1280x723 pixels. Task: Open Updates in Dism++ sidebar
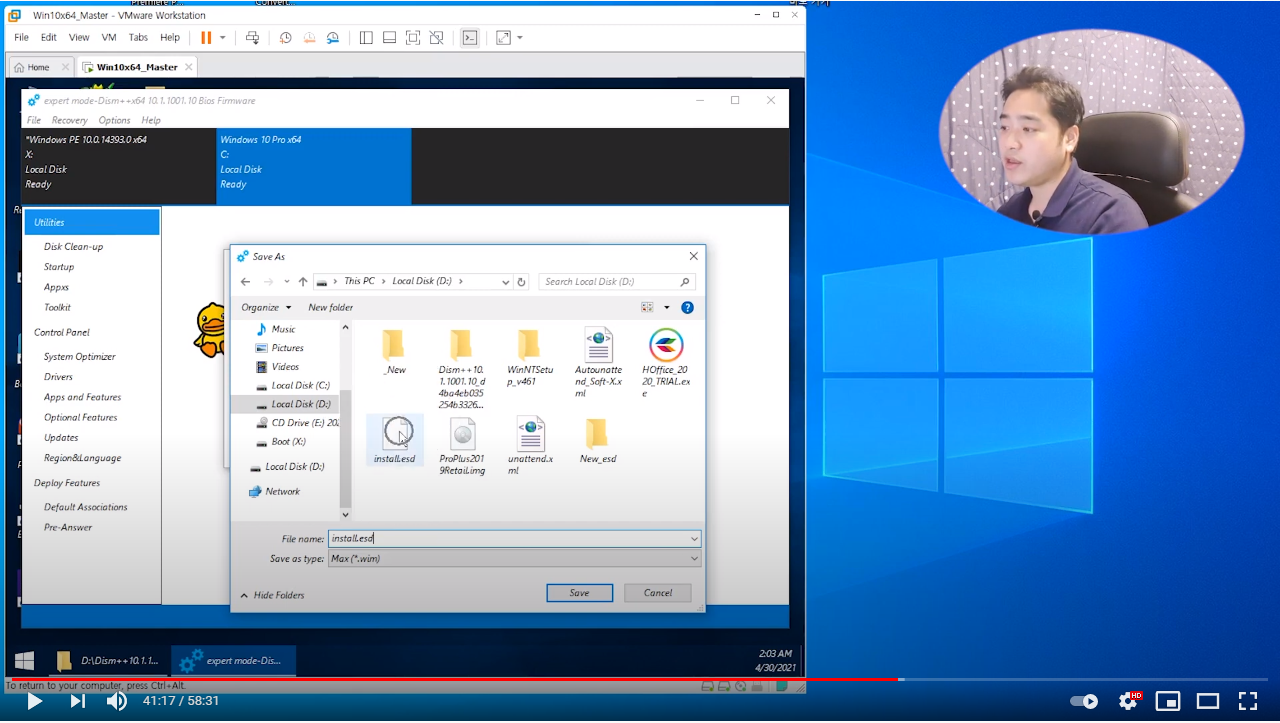(x=61, y=438)
